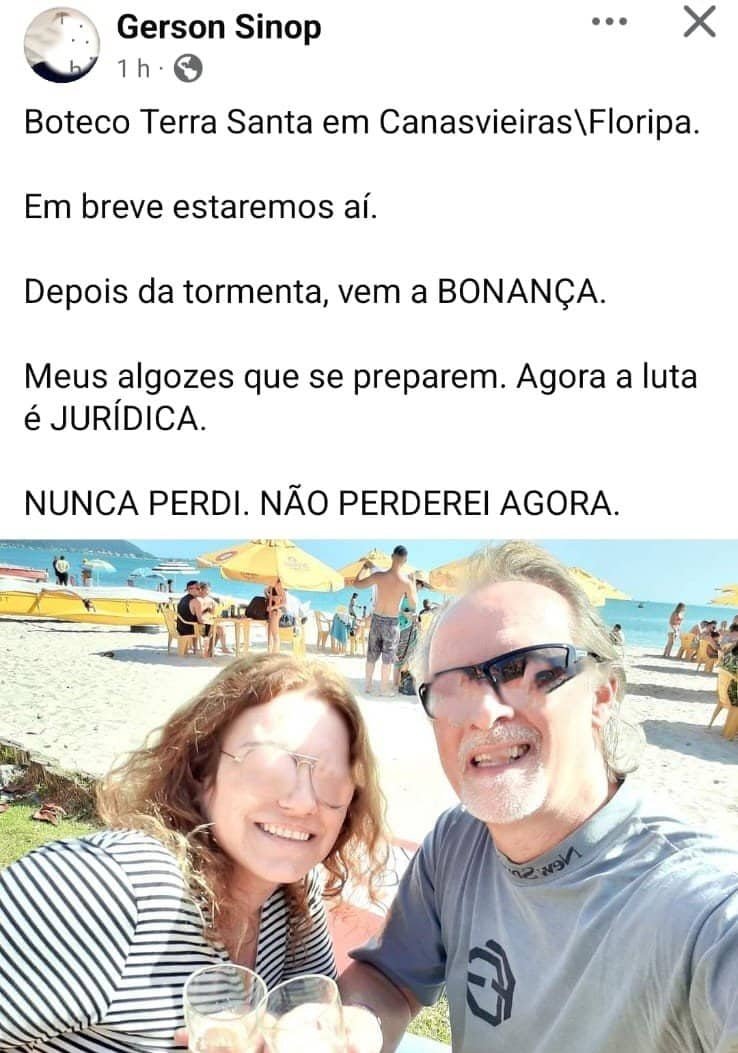Screen dimensions: 738x1053
Task: Open the beach selfie photo on the man's sunglasses
Action: [x=502, y=678]
